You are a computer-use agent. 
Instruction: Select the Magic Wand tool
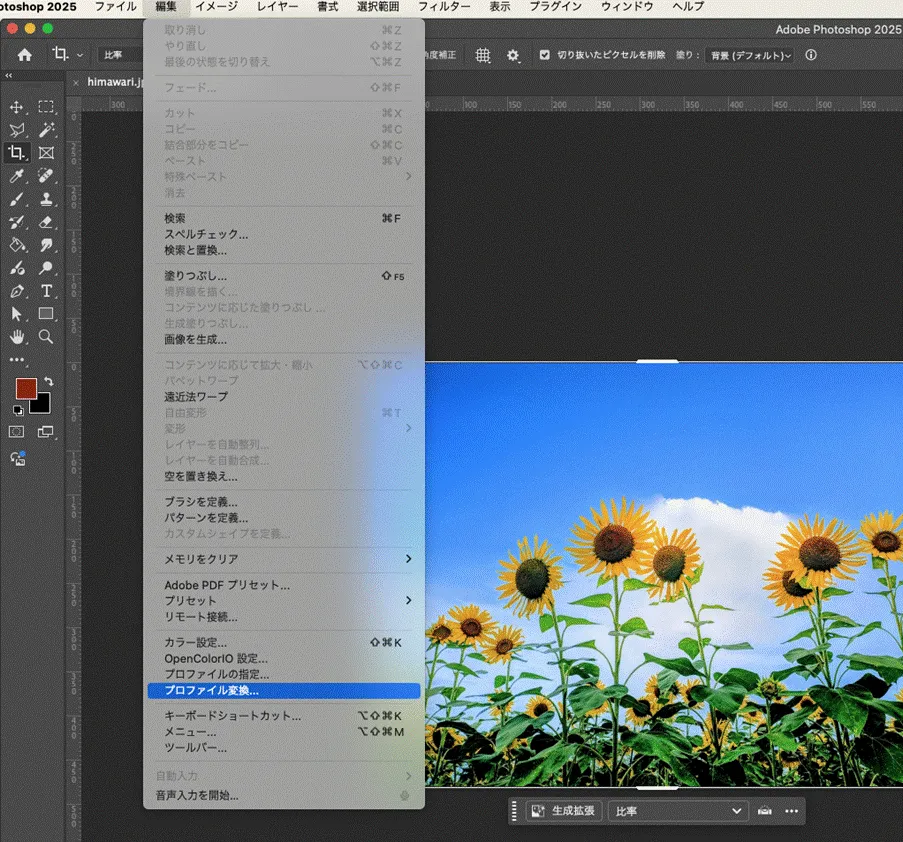pyautogui.click(x=46, y=130)
